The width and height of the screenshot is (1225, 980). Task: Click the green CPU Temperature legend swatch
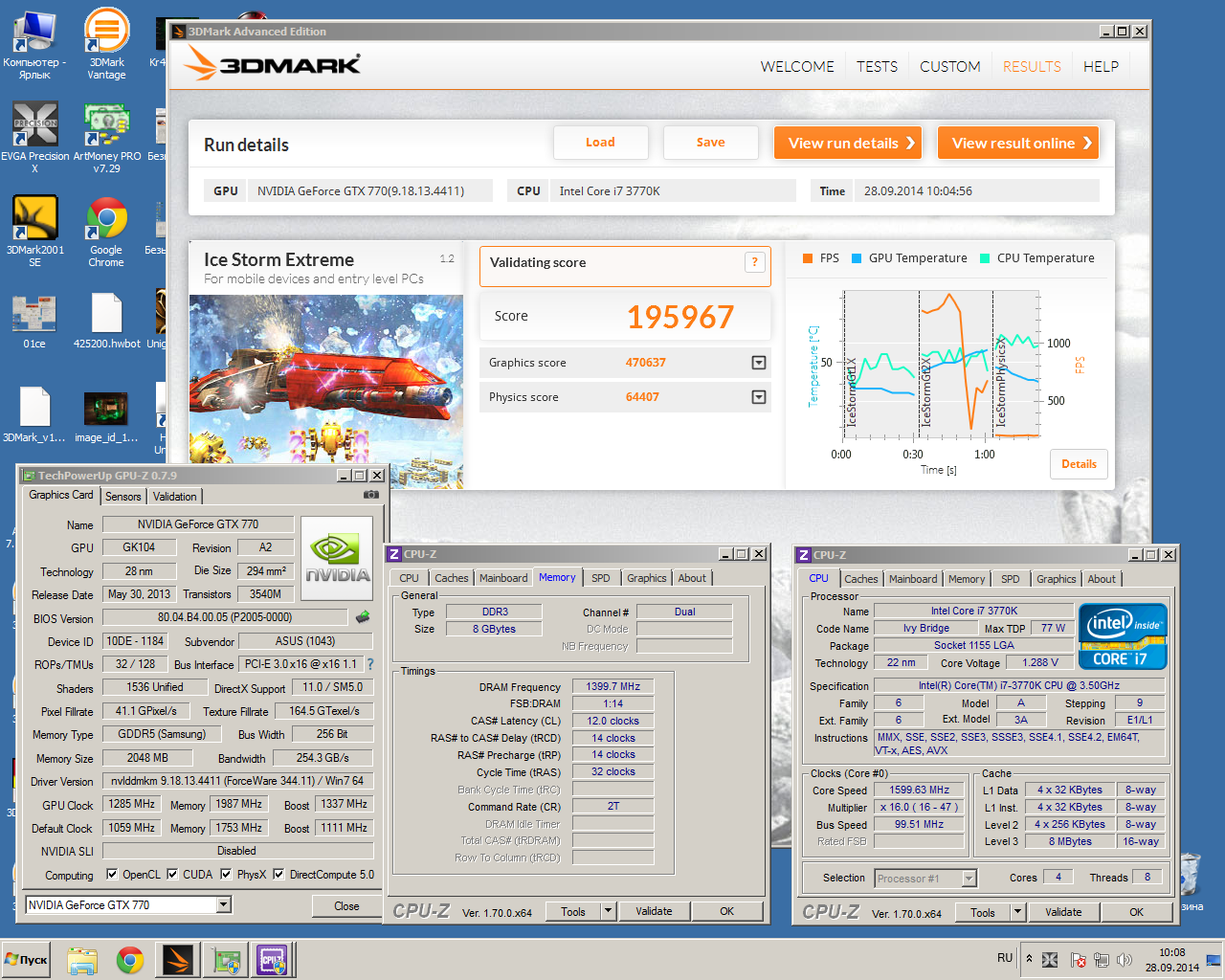click(x=985, y=258)
